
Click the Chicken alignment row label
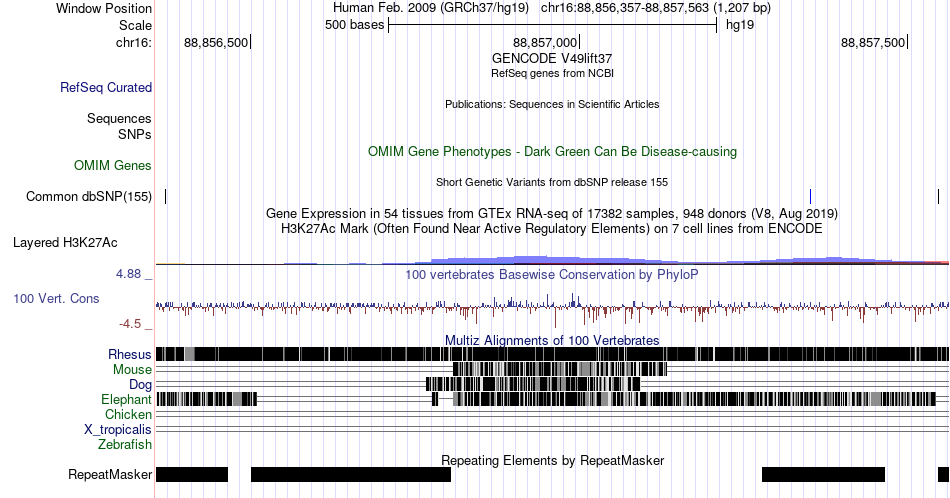(x=128, y=414)
